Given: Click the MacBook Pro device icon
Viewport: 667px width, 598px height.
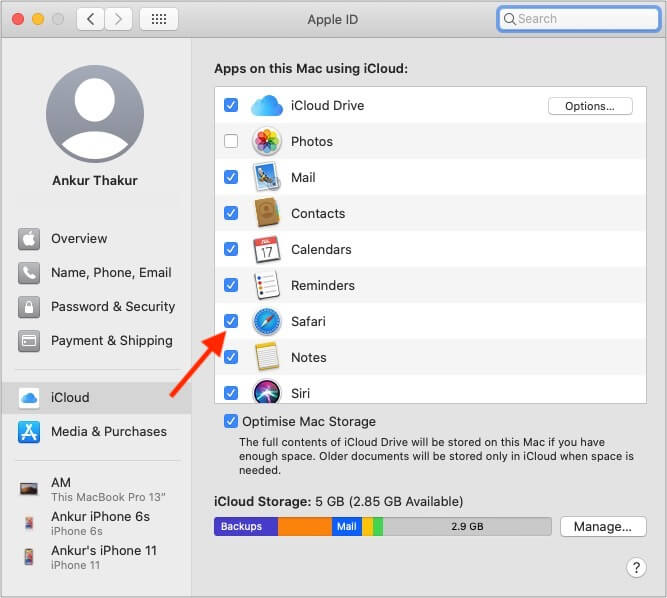Looking at the screenshot, I should (29, 489).
